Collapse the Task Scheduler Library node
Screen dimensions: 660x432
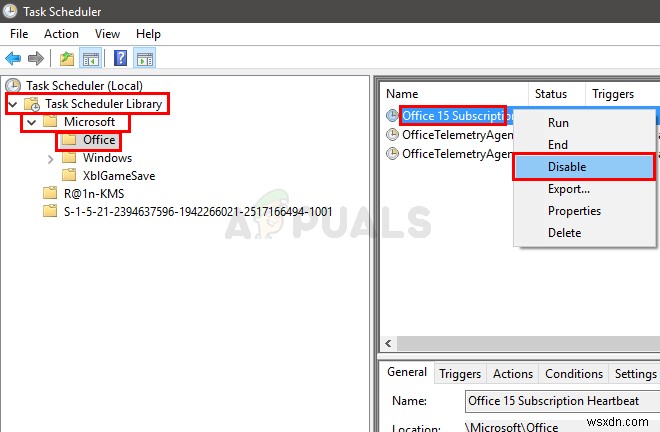(13, 104)
